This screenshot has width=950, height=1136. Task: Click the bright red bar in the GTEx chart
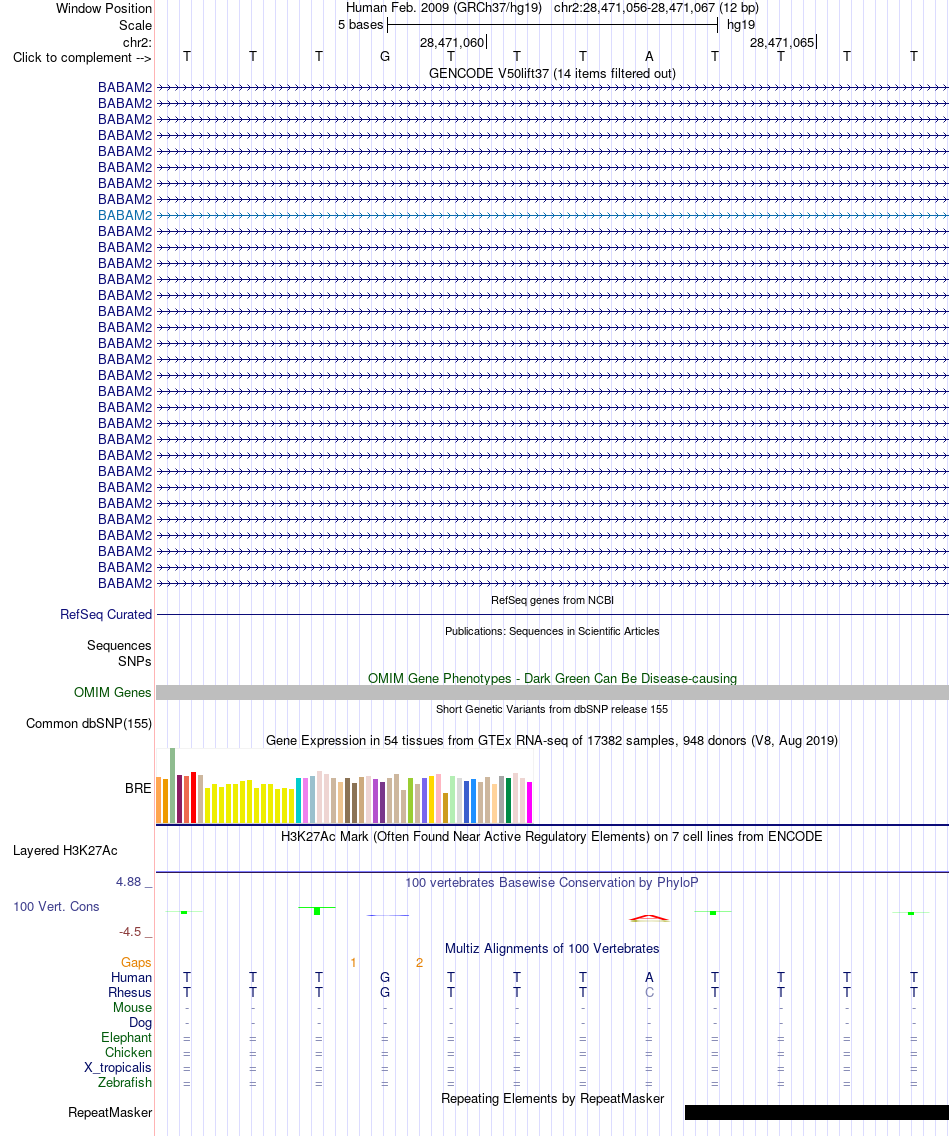pyautogui.click(x=193, y=798)
